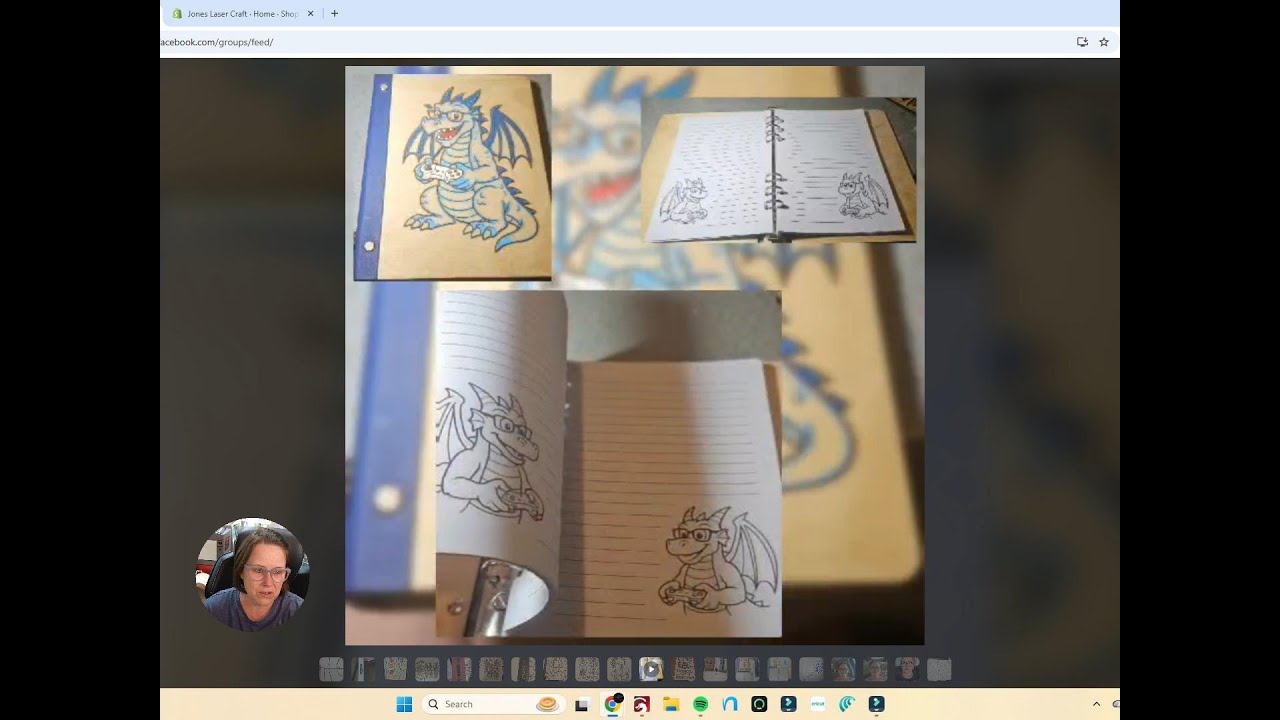The height and width of the screenshot is (720, 1280).
Task: Select the video thumbnail with play icon
Action: pos(651,669)
